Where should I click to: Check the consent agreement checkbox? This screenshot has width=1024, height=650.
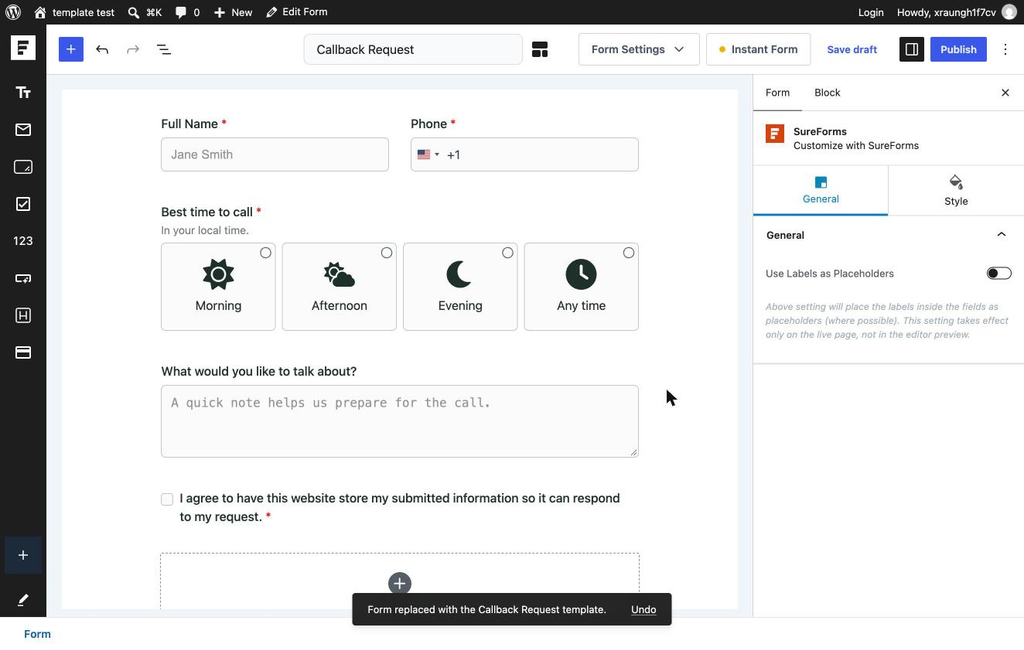[167, 499]
